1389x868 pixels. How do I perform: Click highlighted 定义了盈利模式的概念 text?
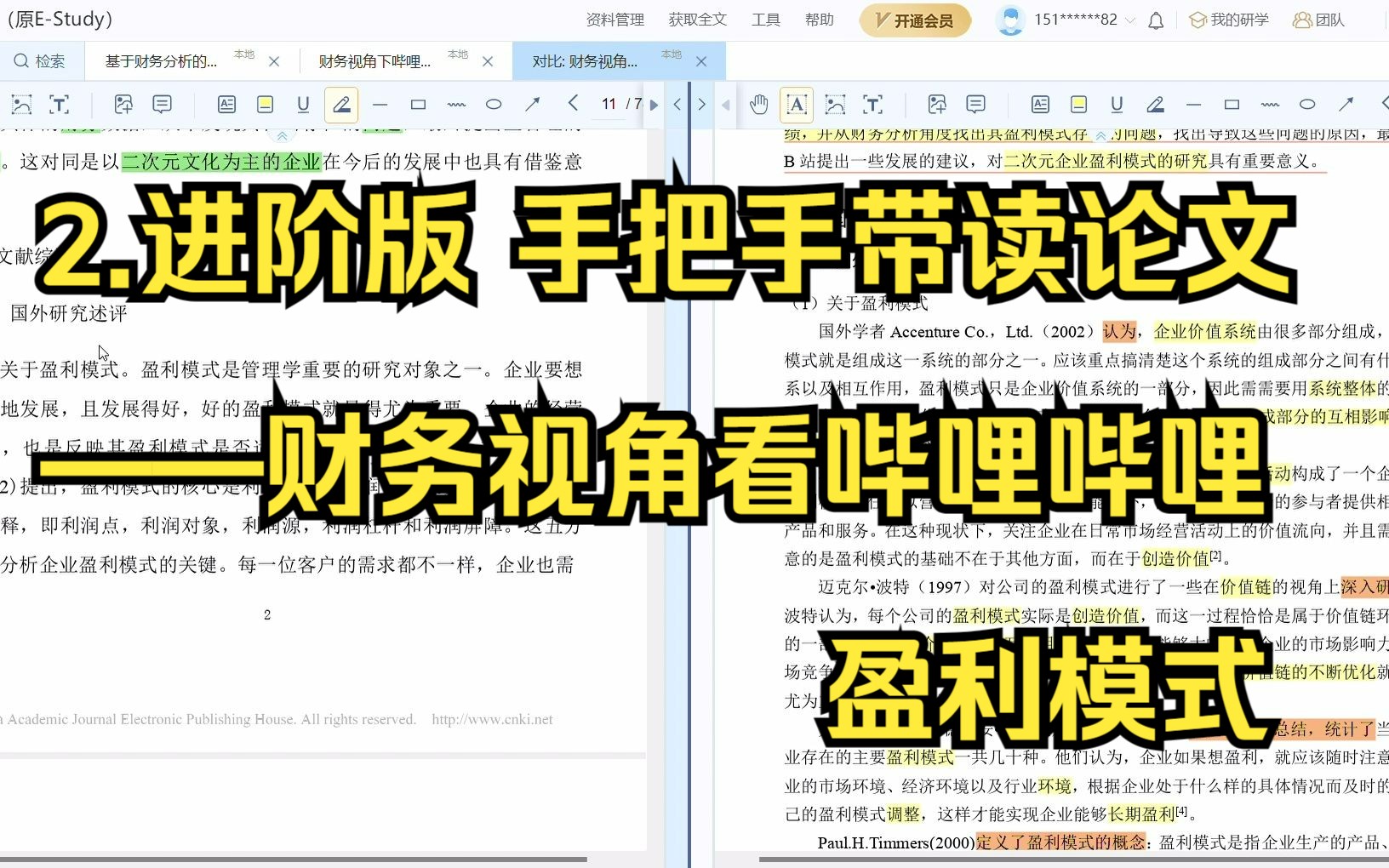coord(1060,842)
